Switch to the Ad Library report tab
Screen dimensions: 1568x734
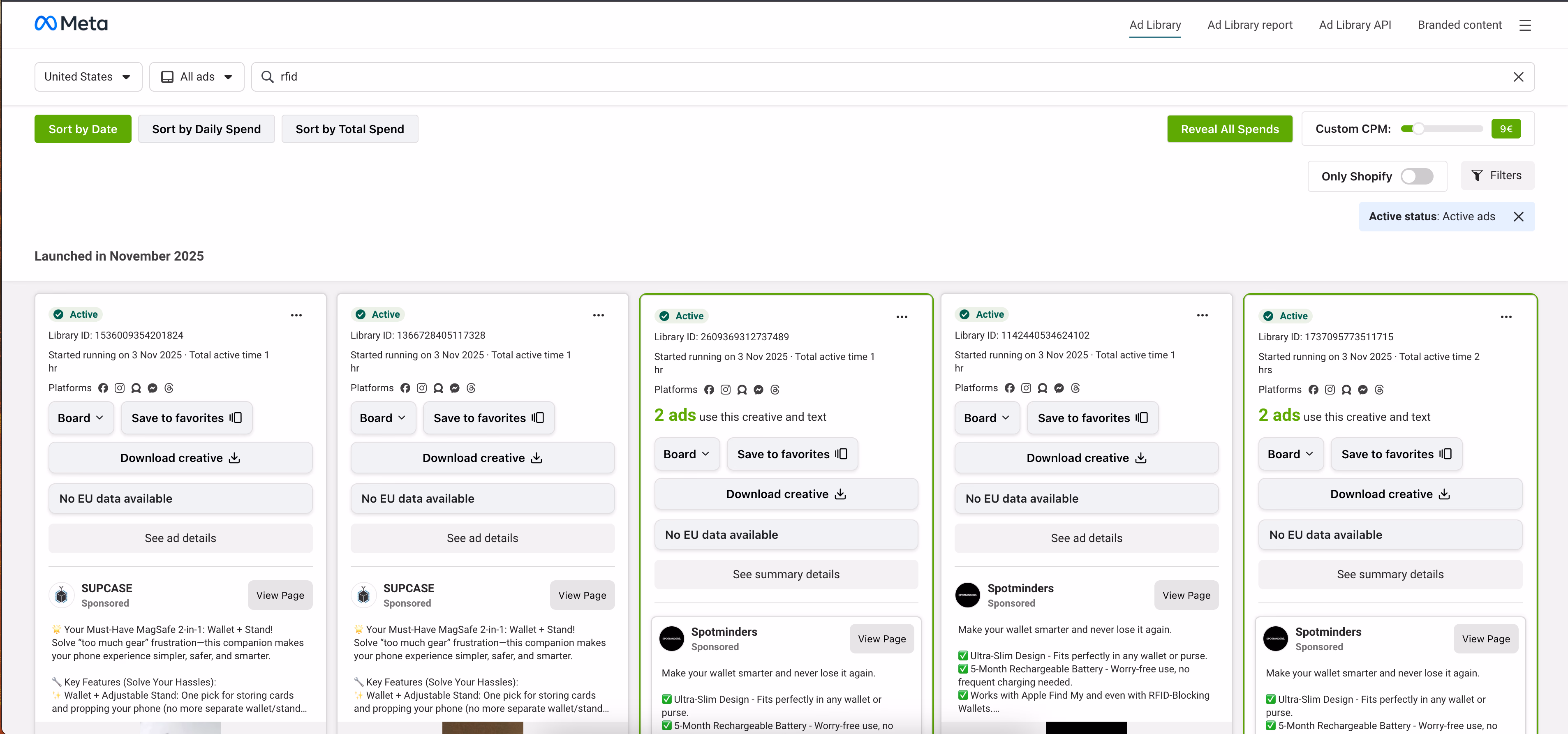(1250, 25)
